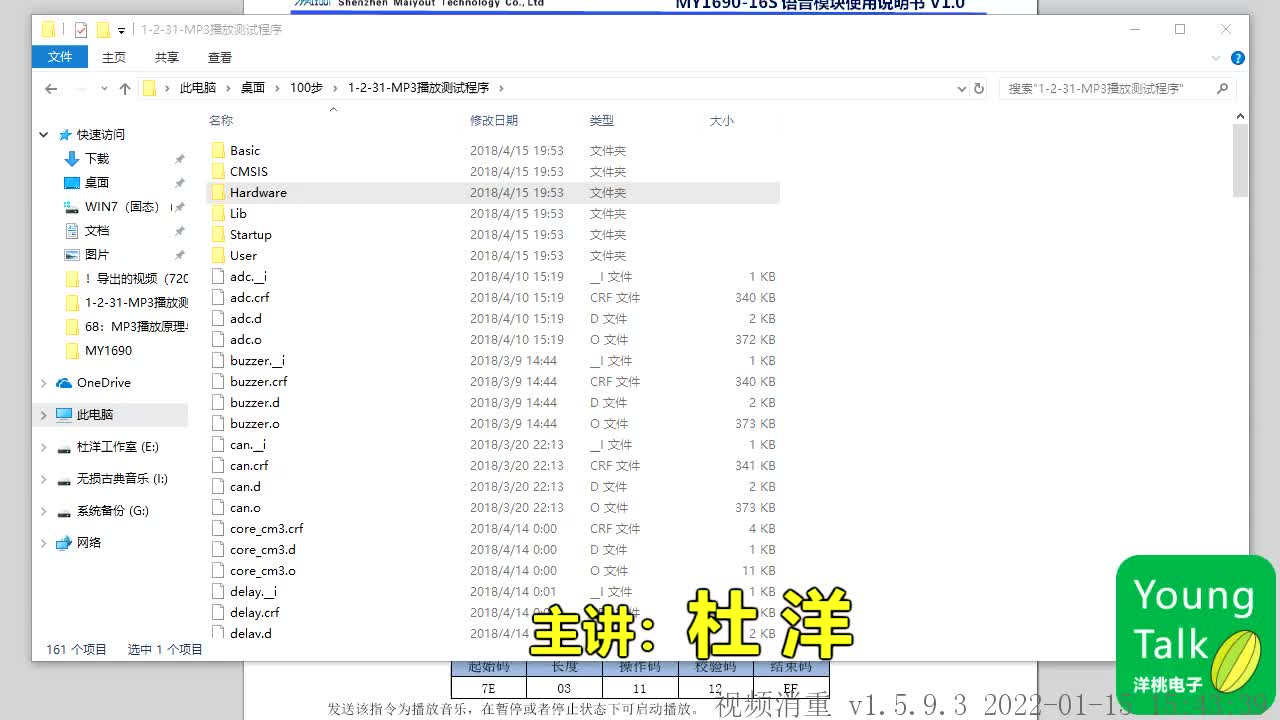Expand the 网络 tree node
Viewport: 1280px width, 720px height.
44,543
